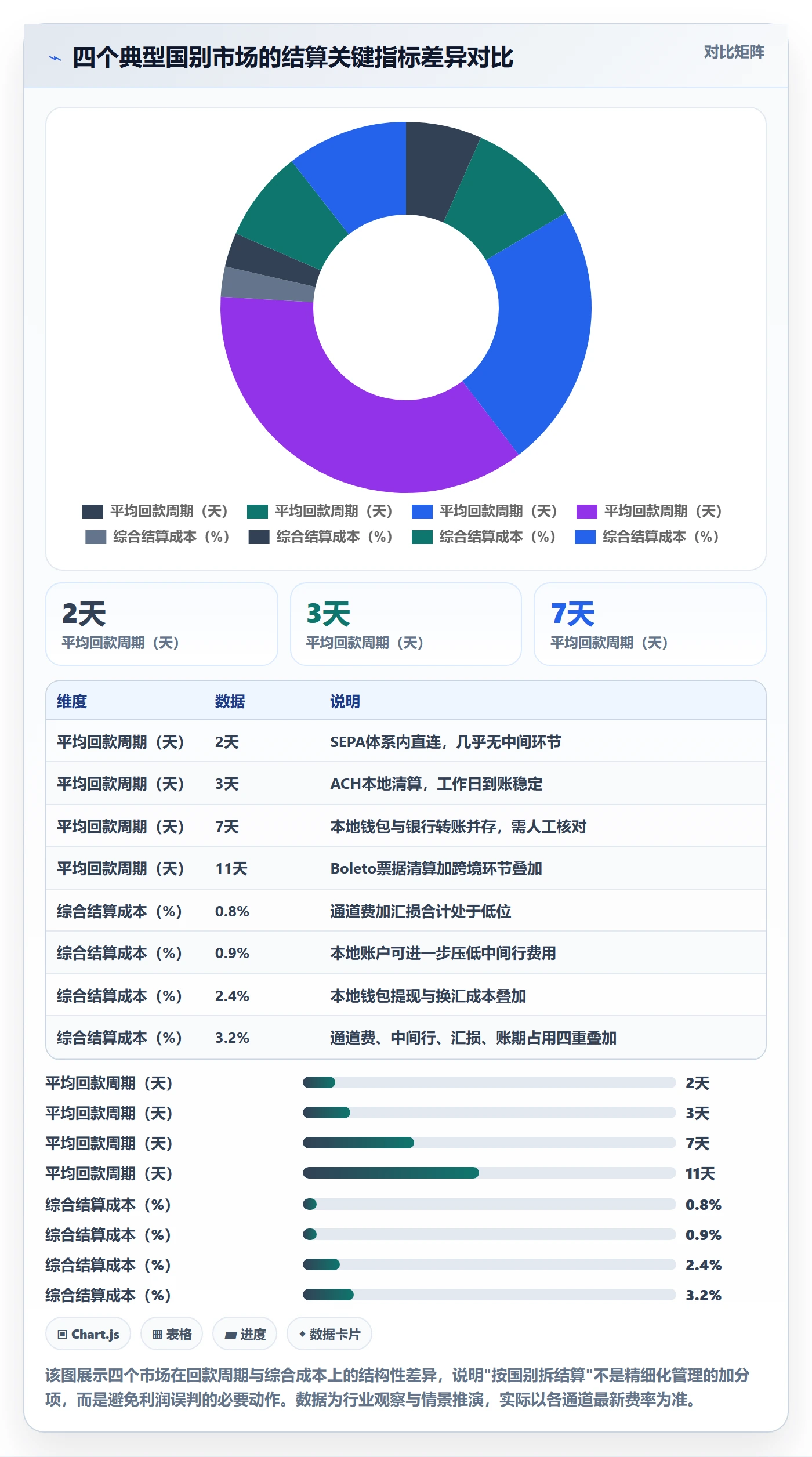Open the 2天 data card
Screen dimensions: 812x1457
coord(162,624)
